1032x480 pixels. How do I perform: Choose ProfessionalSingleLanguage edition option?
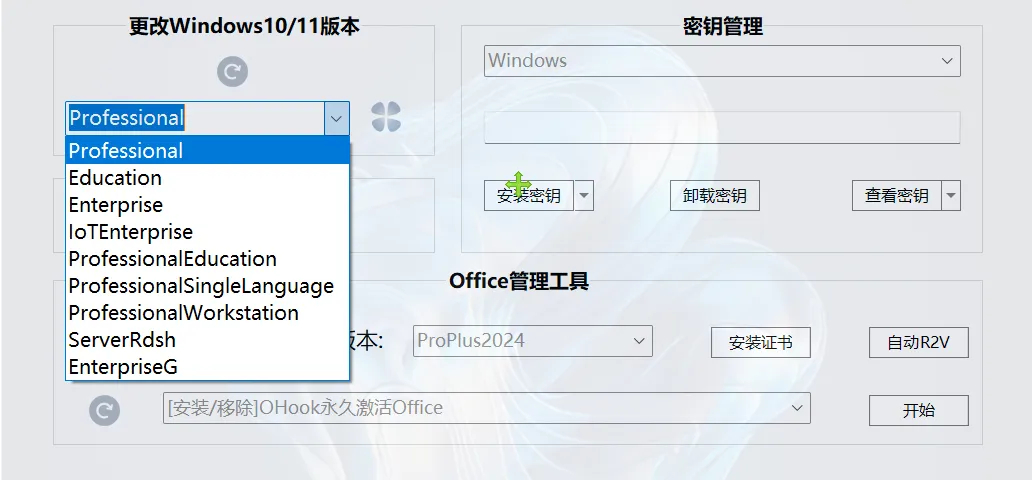pyautogui.click(x=207, y=286)
